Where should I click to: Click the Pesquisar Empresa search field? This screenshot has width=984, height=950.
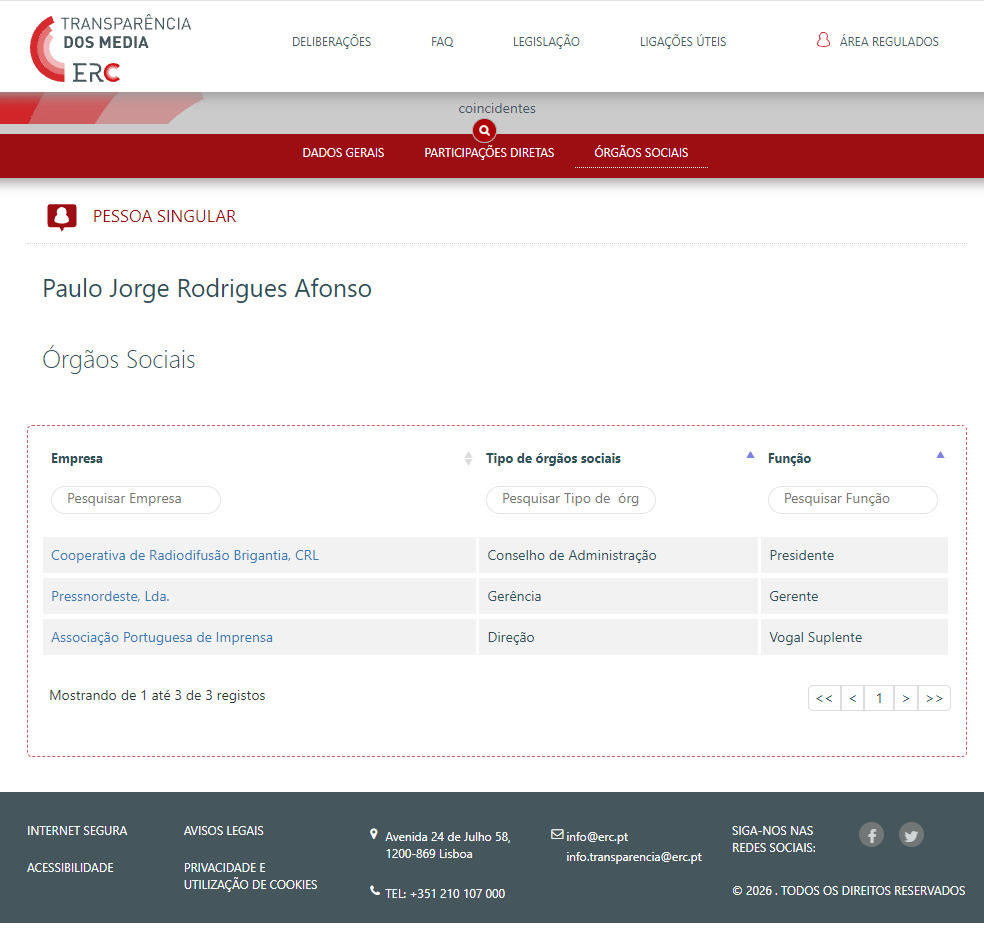click(x=136, y=499)
